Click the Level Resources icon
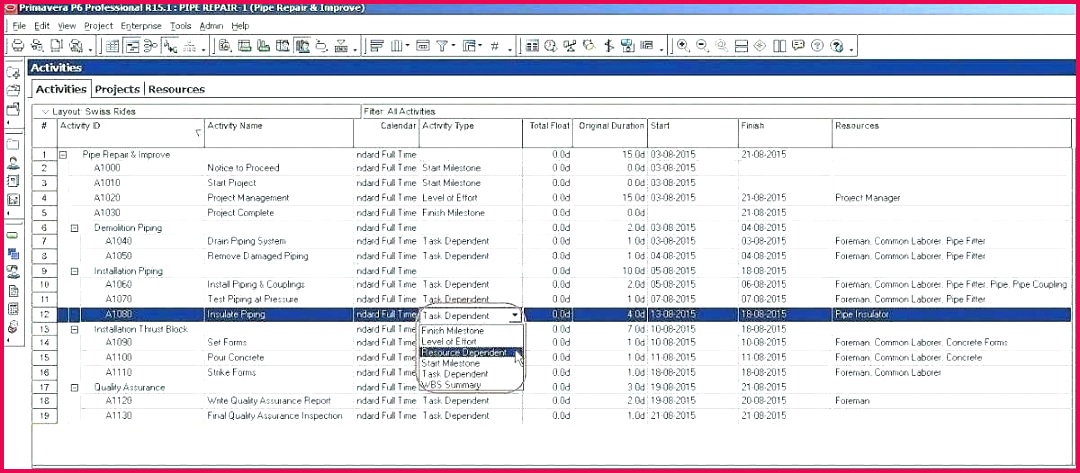The width and height of the screenshot is (1080, 473). coord(570,46)
